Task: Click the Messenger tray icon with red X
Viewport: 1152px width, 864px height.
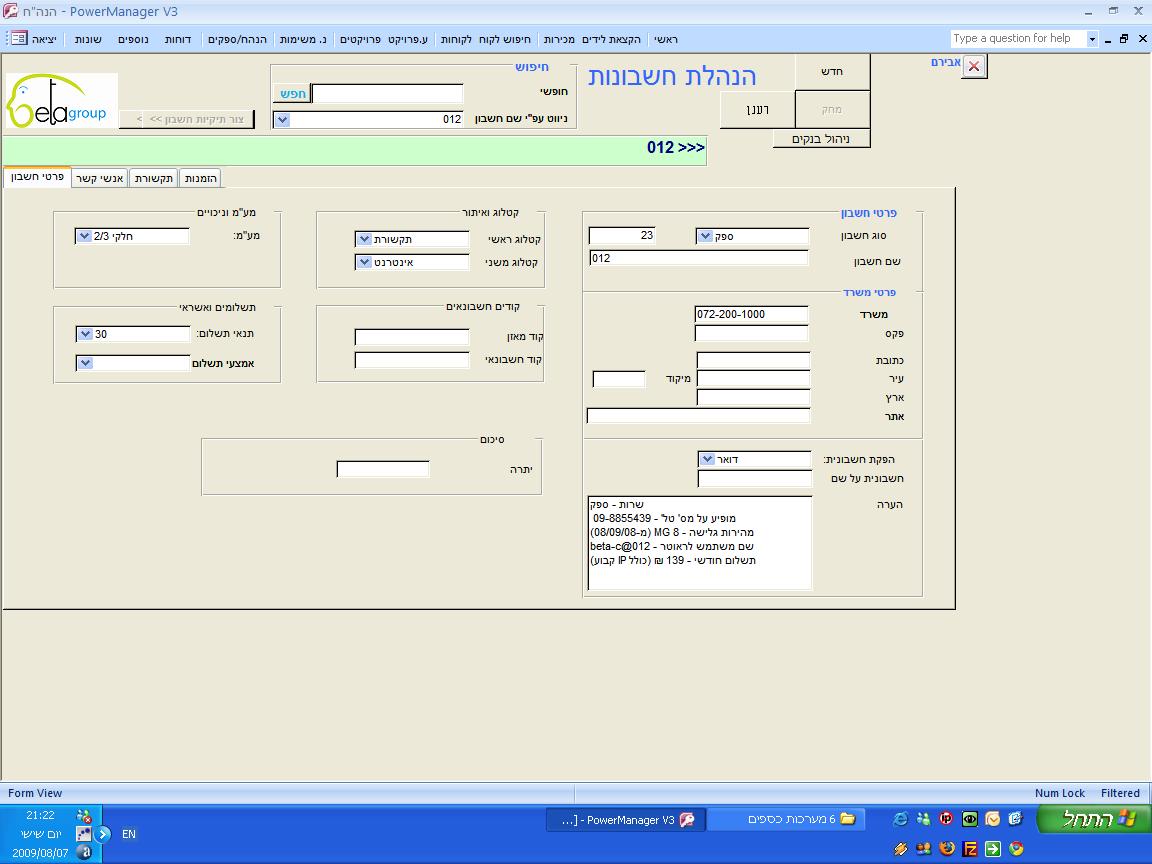Action: (84, 816)
